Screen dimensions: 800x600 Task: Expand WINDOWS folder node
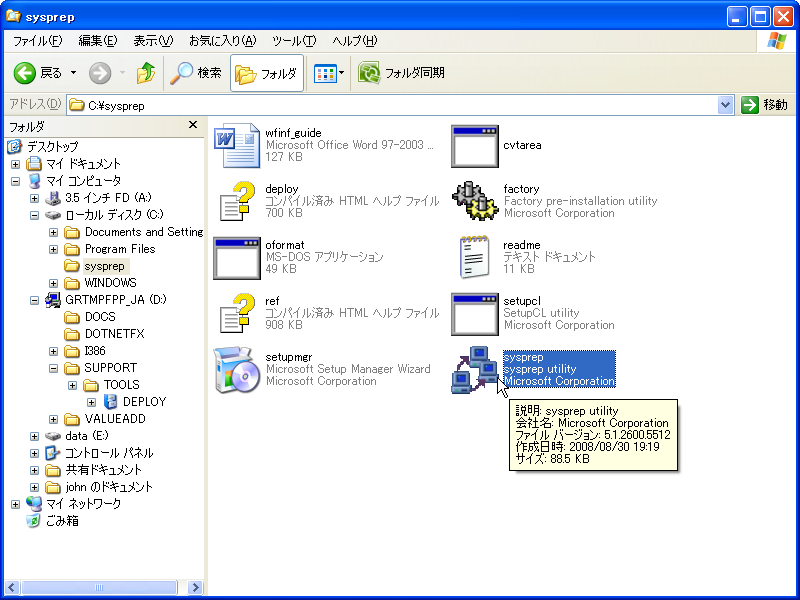click(x=54, y=283)
